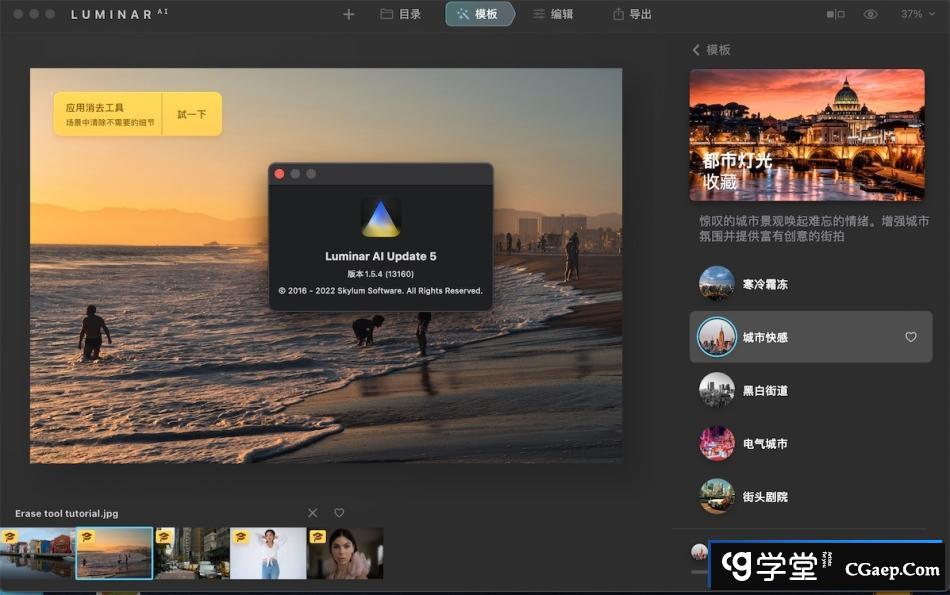
Task: Switch to the 编辑 (Edit) tab
Action: pyautogui.click(x=553, y=14)
